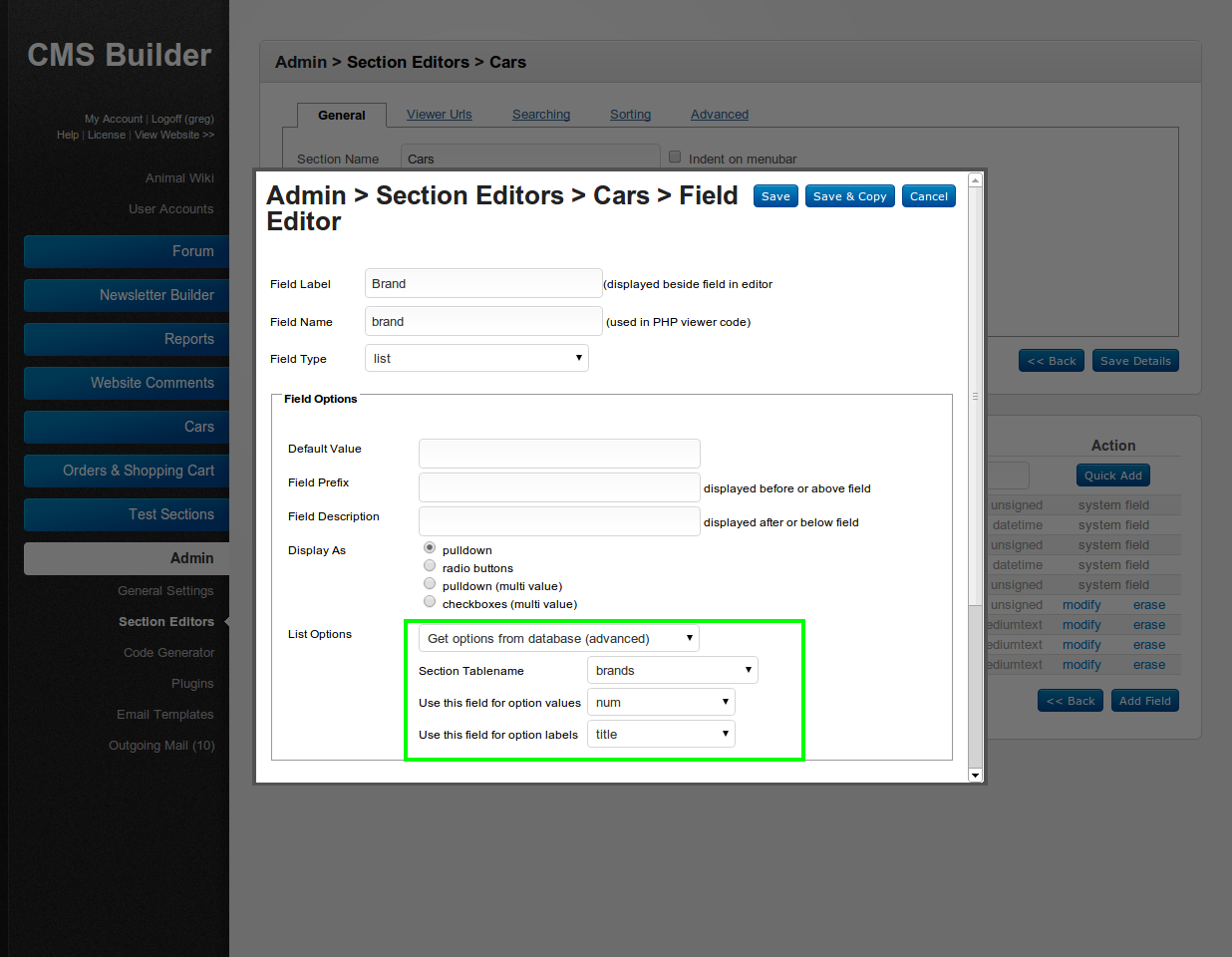Toggle Indent on menubar checkbox

point(675,158)
